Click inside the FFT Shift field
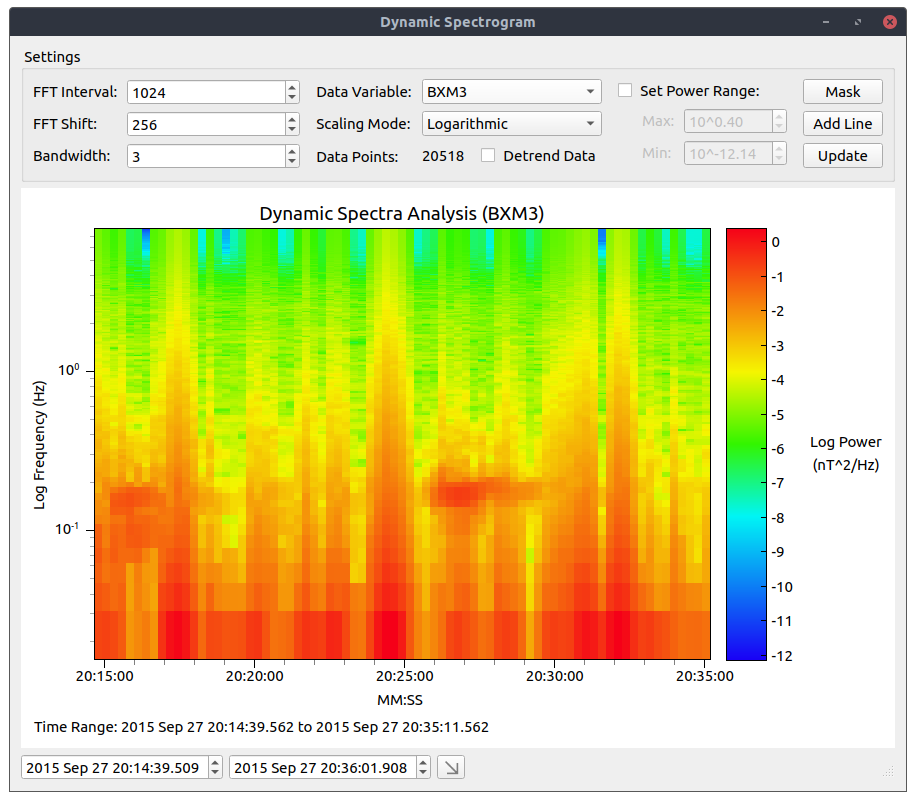Viewport: 916px width, 801px height. point(206,124)
